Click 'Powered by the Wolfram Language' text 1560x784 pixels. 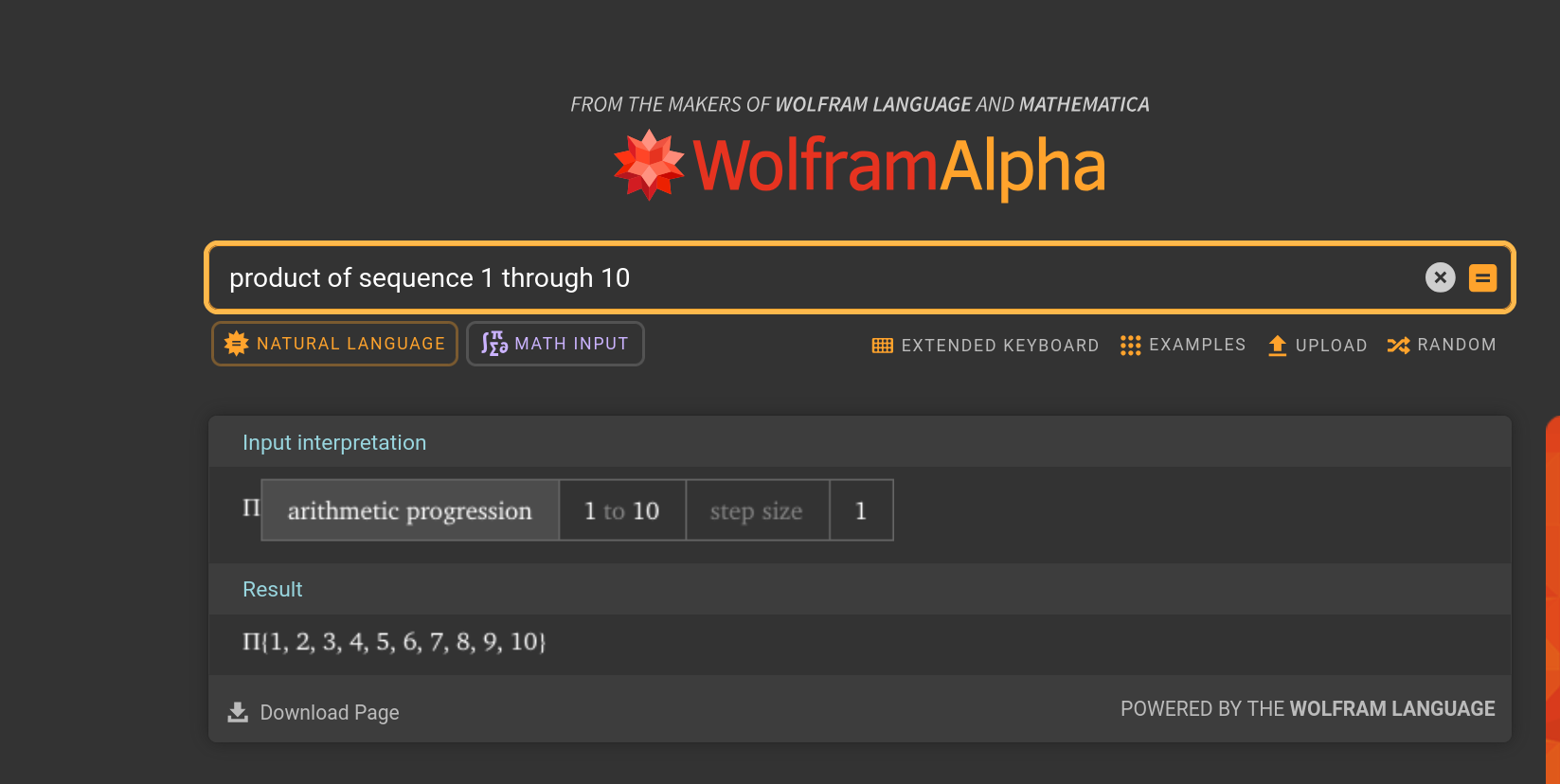coord(1307,709)
